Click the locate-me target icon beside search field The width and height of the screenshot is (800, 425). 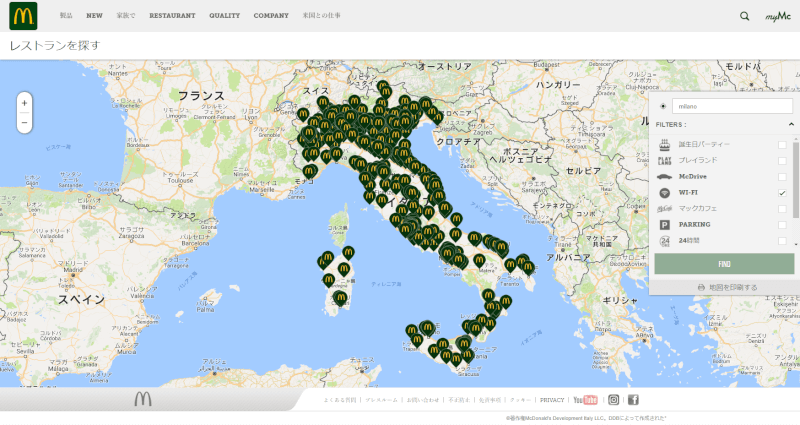tap(663, 105)
